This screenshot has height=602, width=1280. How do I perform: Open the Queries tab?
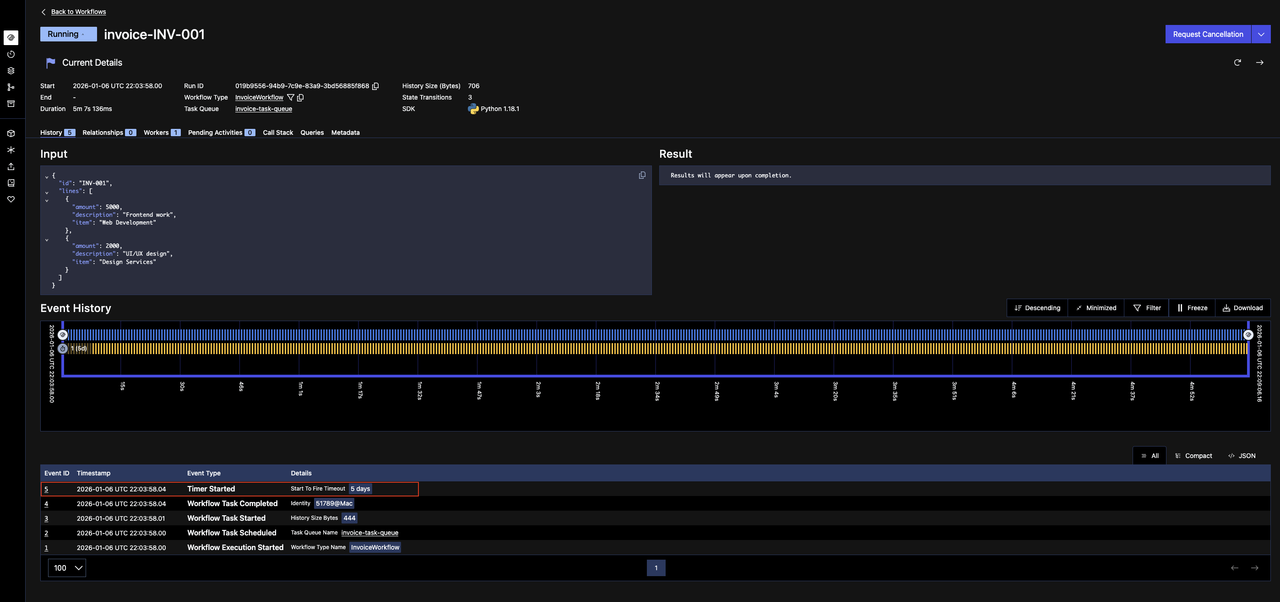coord(312,132)
